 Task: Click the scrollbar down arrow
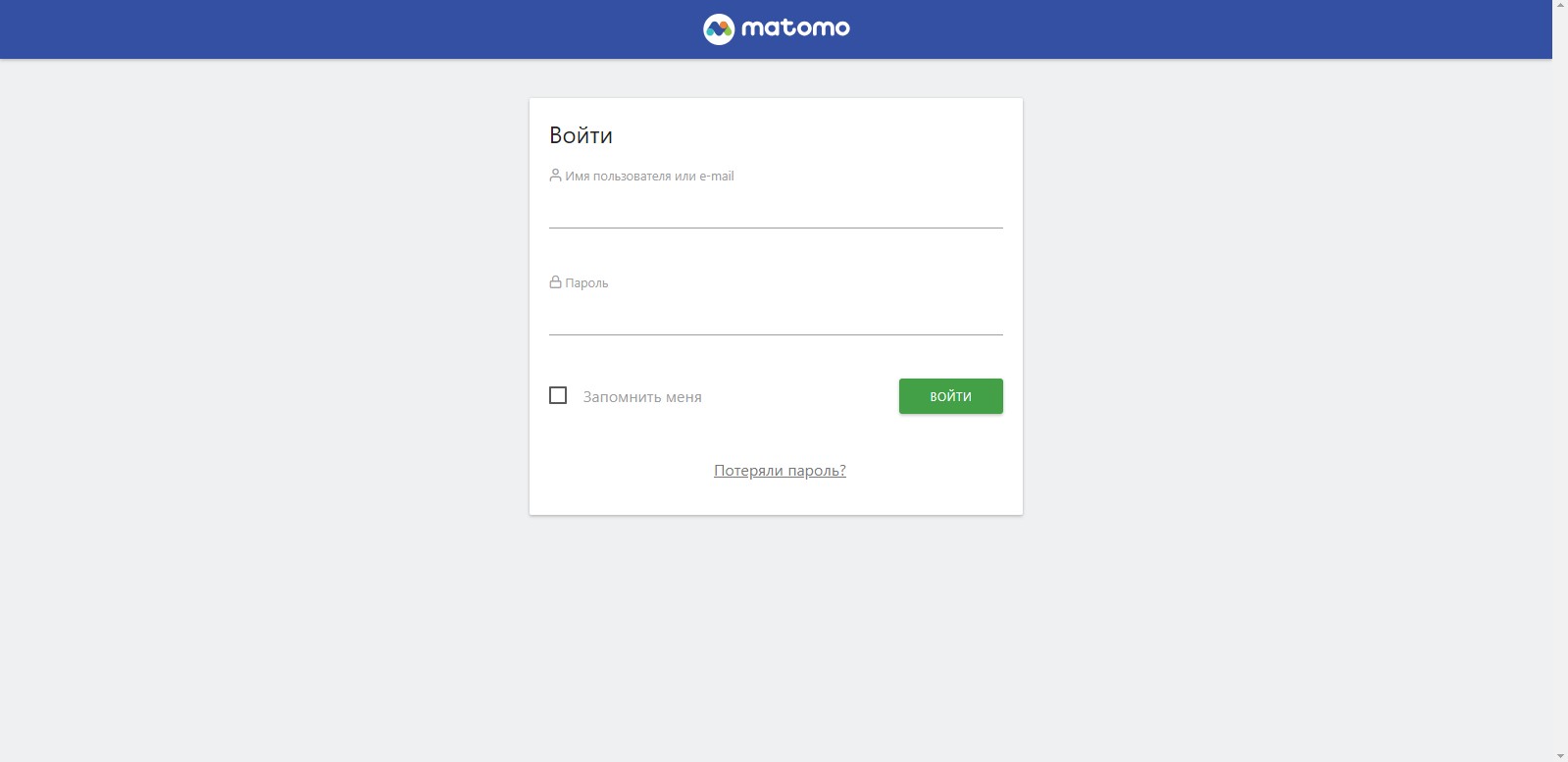coord(1560,754)
